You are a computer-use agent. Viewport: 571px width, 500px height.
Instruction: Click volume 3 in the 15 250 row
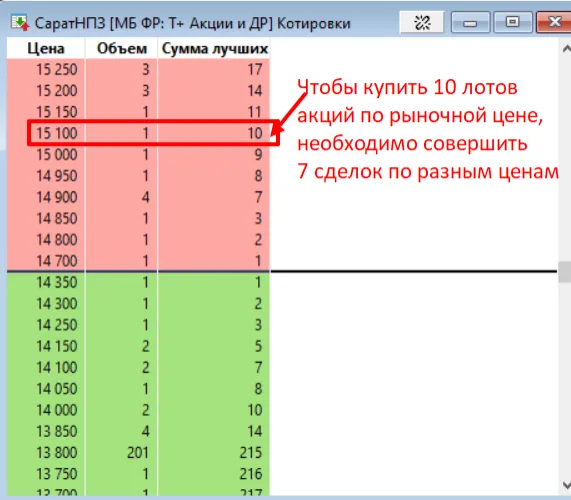[146, 69]
